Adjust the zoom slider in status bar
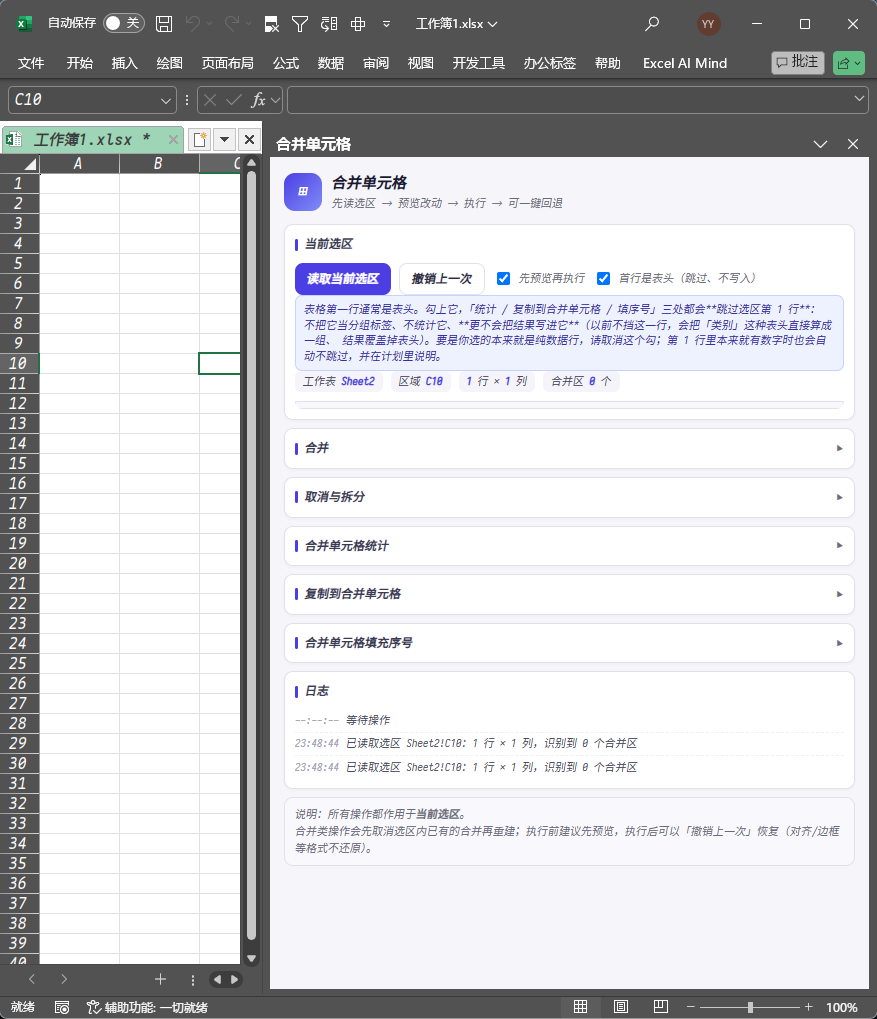The height and width of the screenshot is (1019, 877). 750,1007
